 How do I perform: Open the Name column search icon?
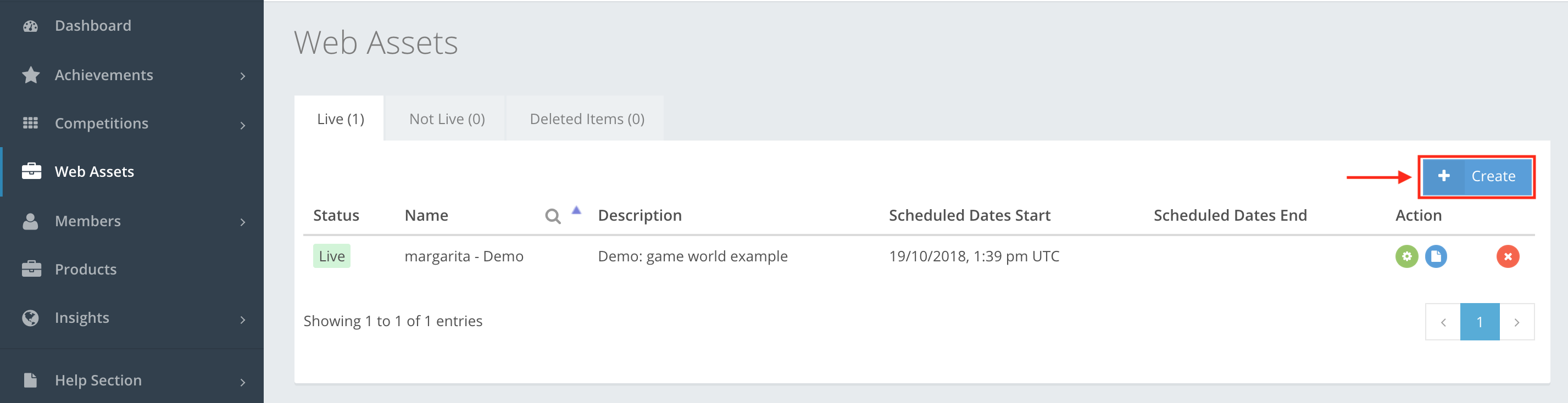pos(552,215)
